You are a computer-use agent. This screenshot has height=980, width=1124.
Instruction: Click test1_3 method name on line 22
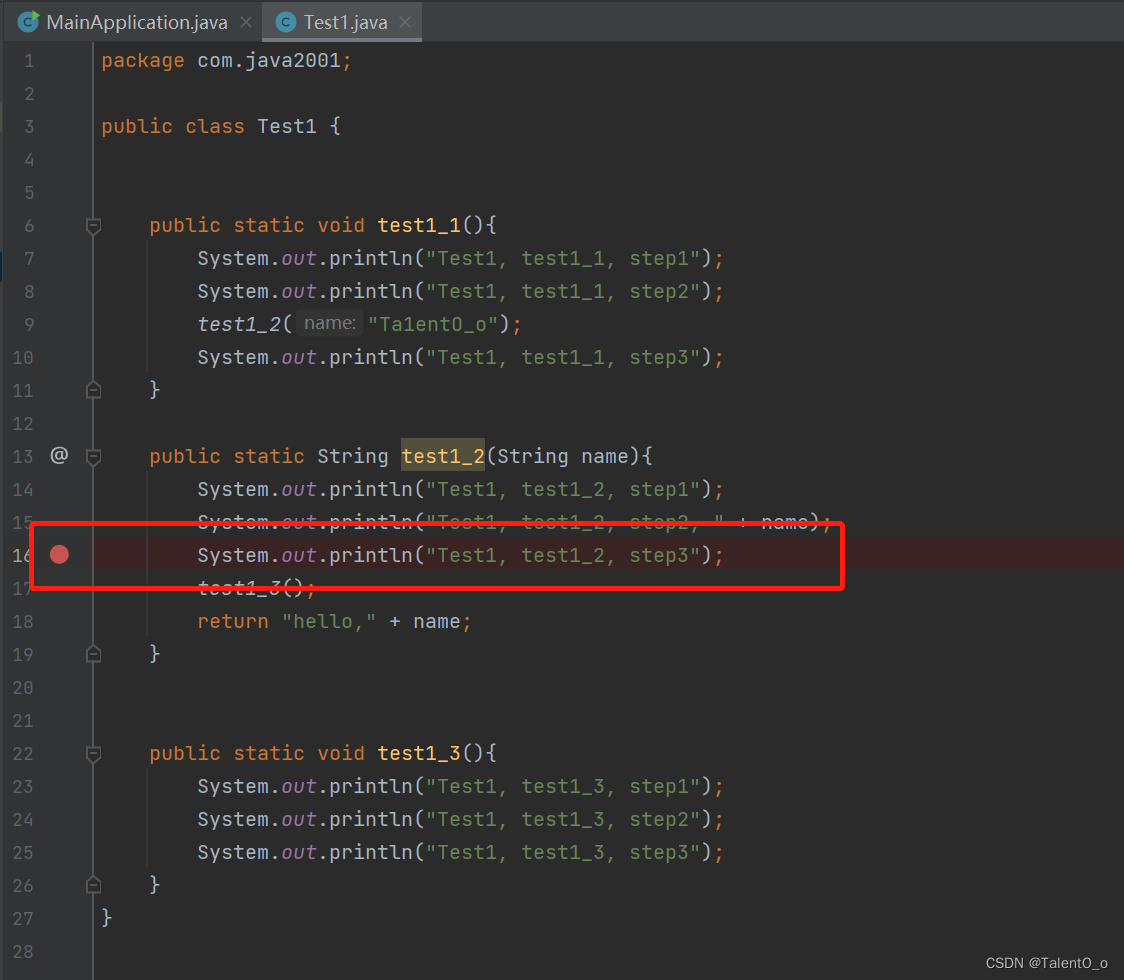pyautogui.click(x=419, y=753)
